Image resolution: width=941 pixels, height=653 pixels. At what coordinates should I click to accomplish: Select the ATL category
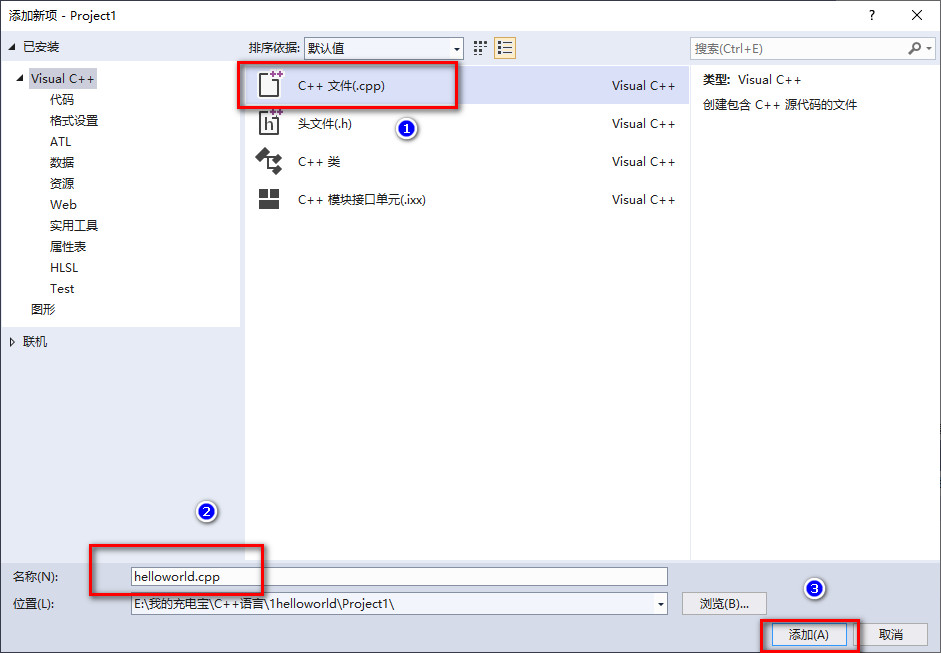point(62,141)
